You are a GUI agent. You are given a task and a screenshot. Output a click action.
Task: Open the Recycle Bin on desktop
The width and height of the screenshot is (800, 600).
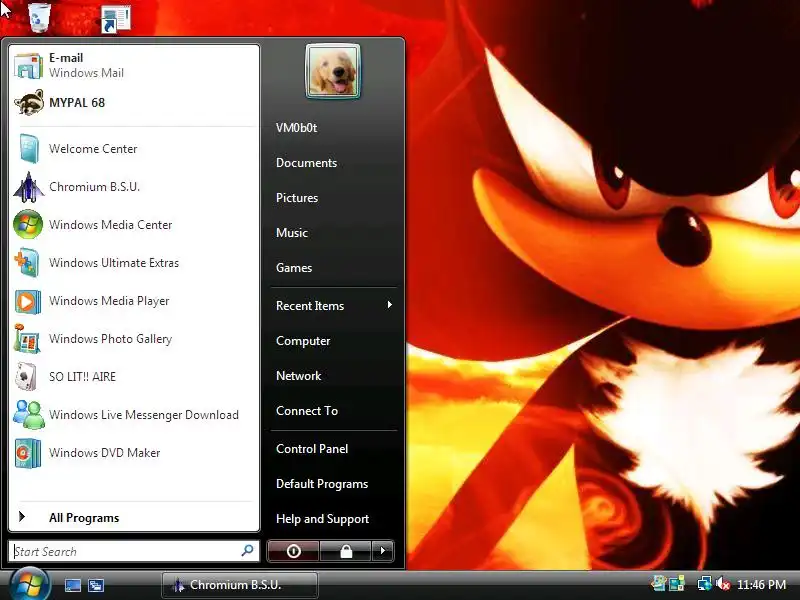[x=39, y=17]
